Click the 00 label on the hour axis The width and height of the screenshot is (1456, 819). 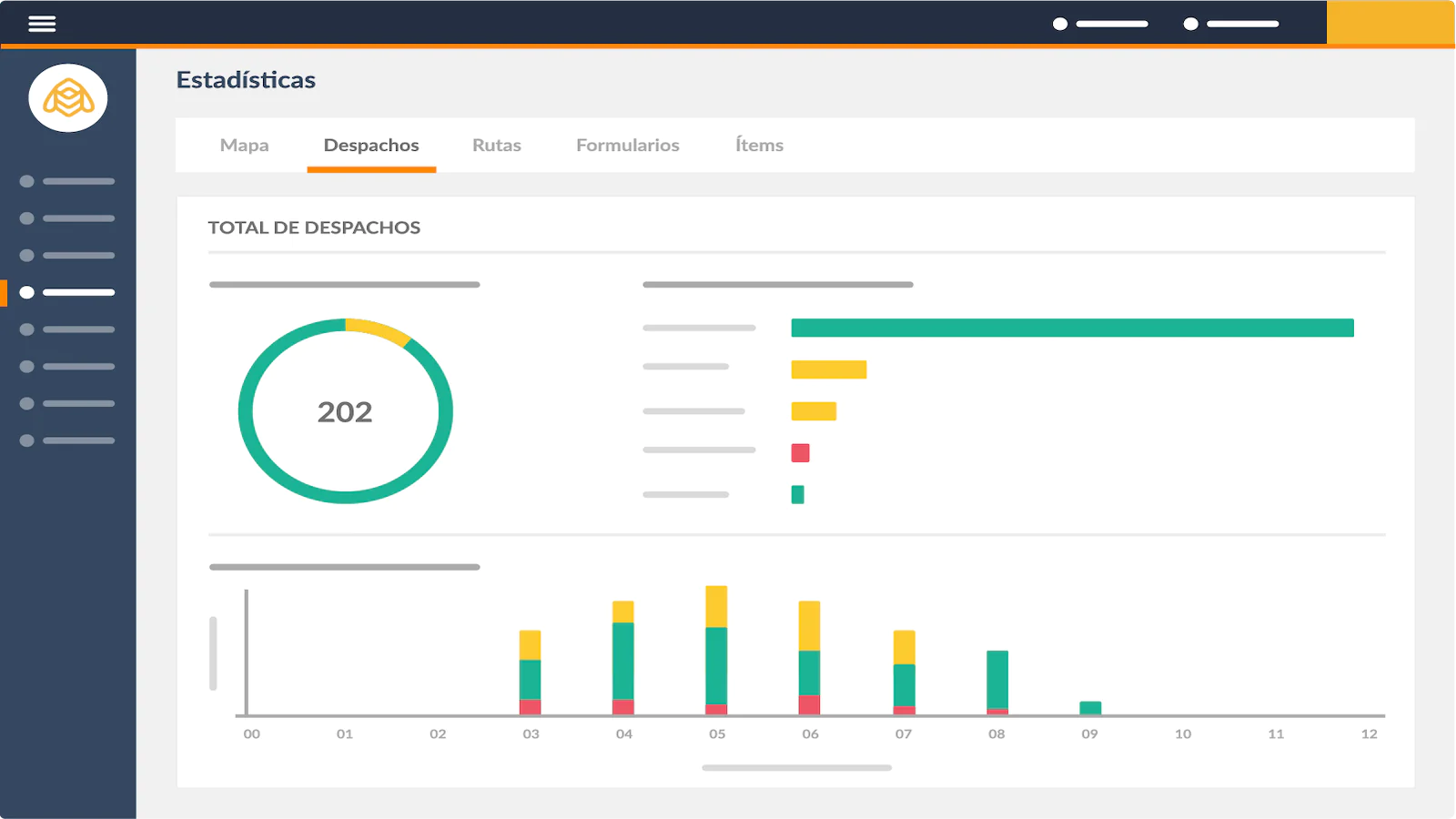tap(252, 733)
